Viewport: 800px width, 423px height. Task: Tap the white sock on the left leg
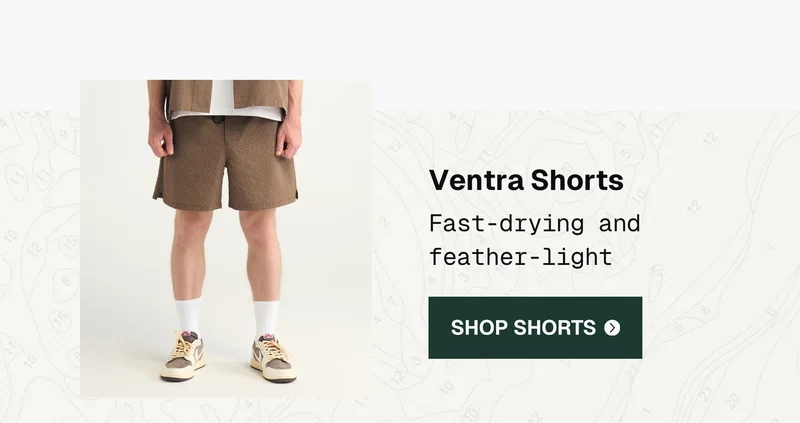click(188, 316)
